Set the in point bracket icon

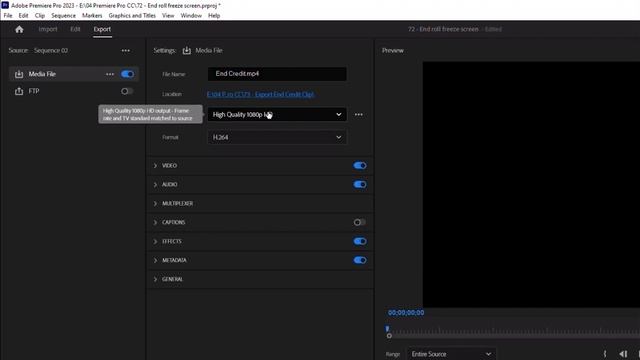pyautogui.click(x=604, y=354)
